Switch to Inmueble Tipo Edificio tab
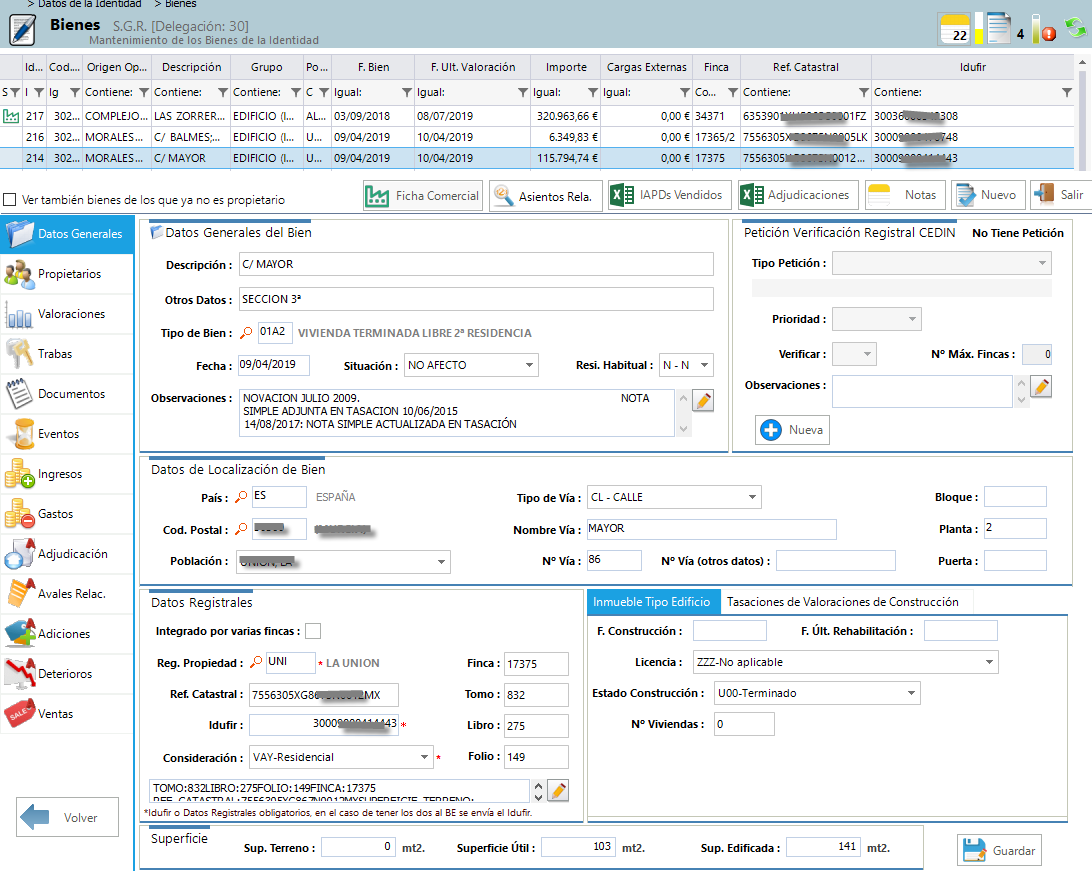Viewport: 1092px width, 873px height. (652, 602)
